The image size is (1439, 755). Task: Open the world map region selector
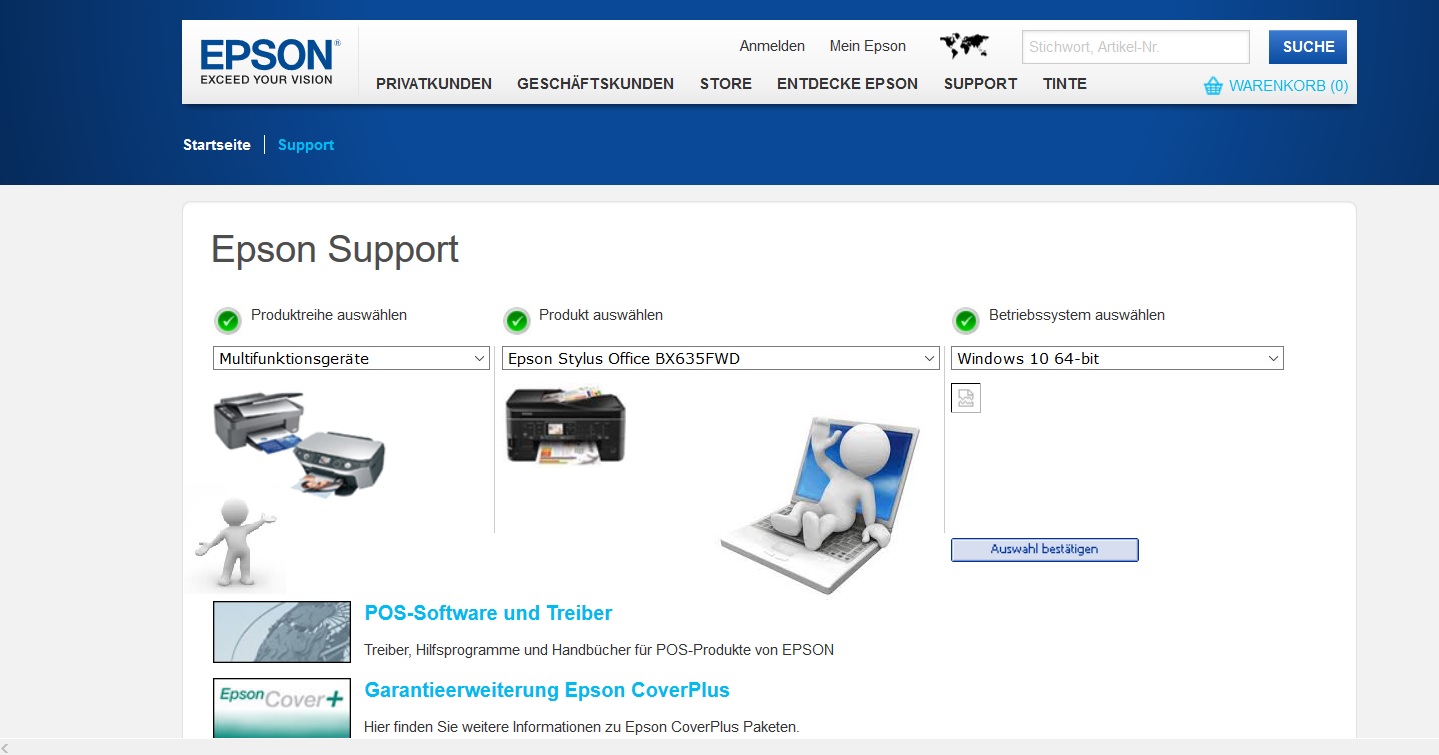tap(964, 46)
